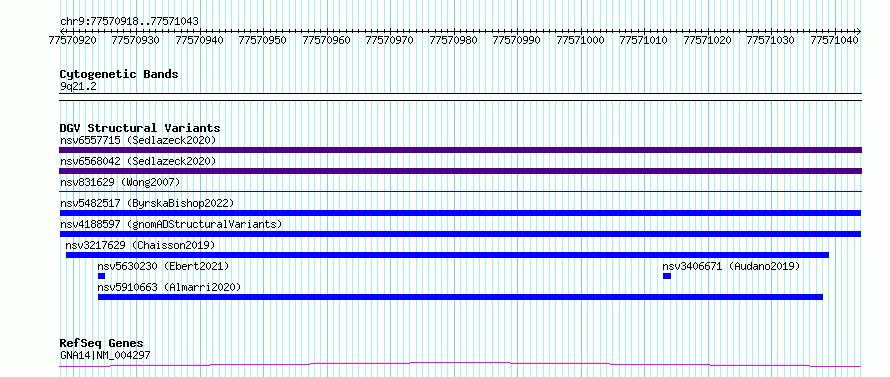
Task: Open the nsv3406671 (Audano2019) label
Action: (x=731, y=266)
